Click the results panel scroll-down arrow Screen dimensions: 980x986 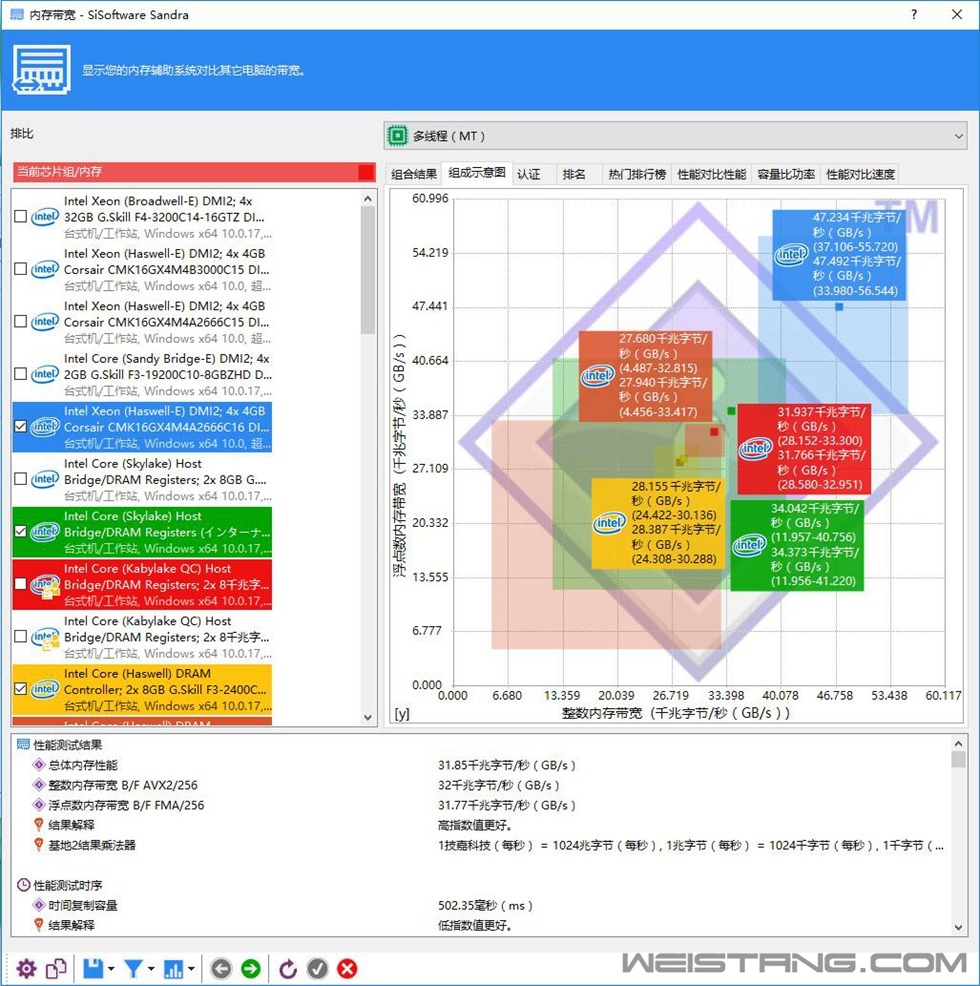[x=958, y=927]
